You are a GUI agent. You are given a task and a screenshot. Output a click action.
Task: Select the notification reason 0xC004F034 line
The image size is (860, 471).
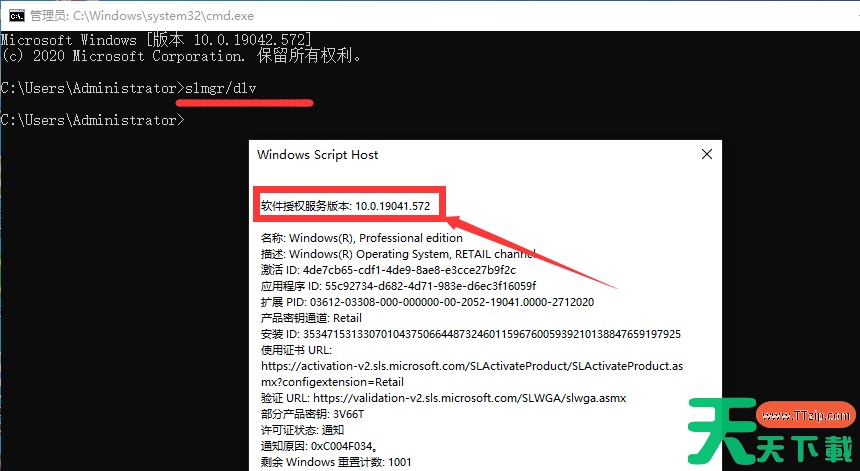click(x=318, y=446)
